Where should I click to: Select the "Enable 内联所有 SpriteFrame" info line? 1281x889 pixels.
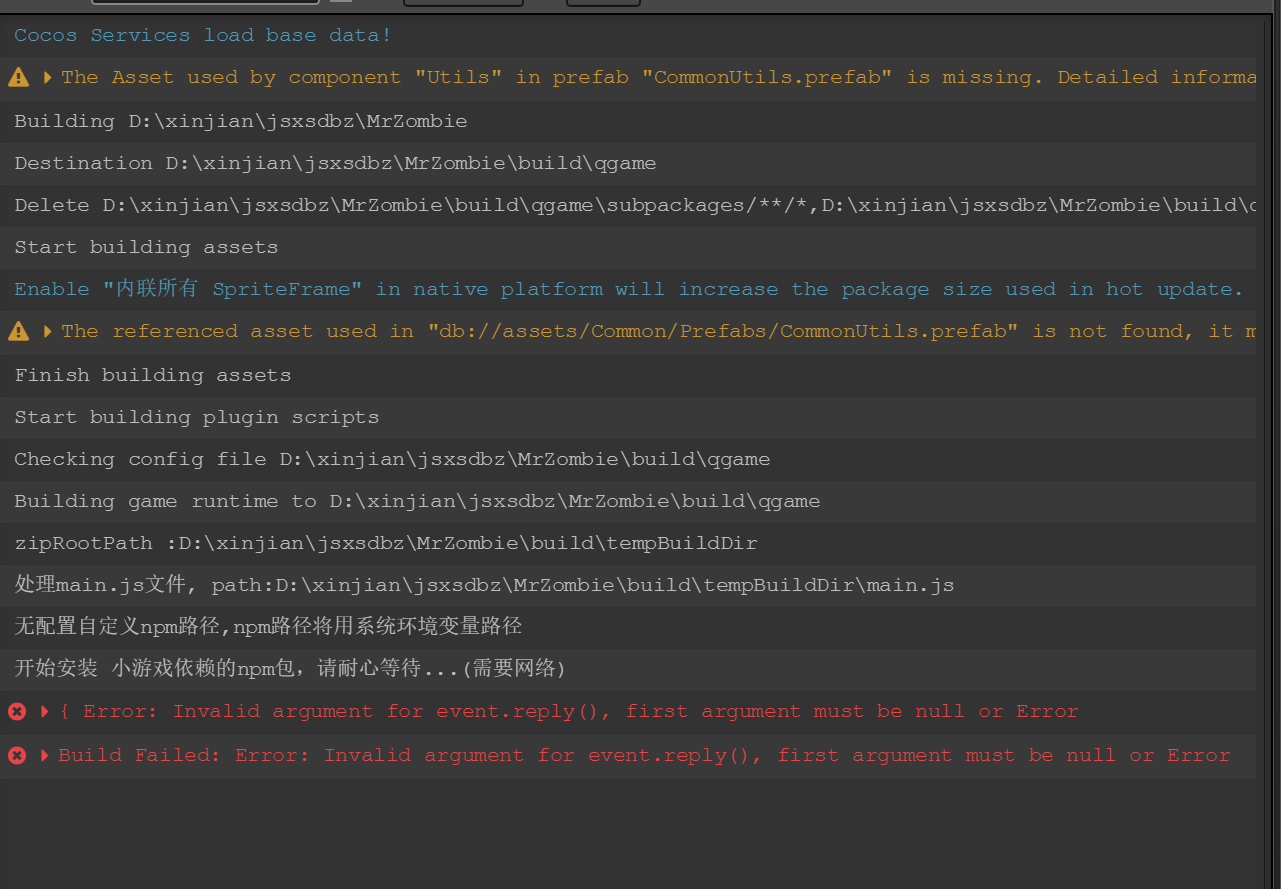(x=628, y=289)
